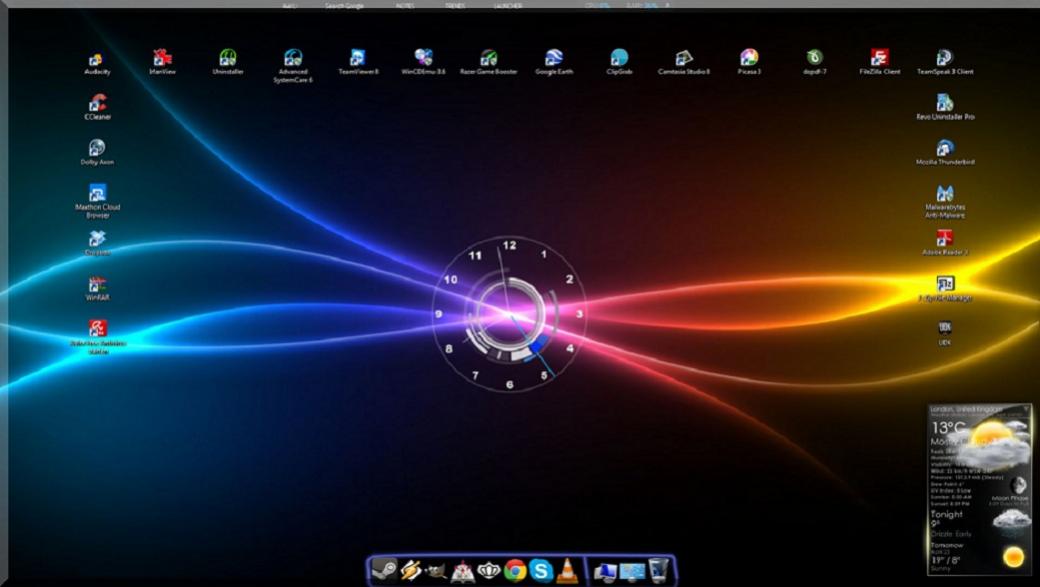This screenshot has width=1040, height=587.
Task: Open the Recycle Bin in the dock
Action: tap(658, 570)
